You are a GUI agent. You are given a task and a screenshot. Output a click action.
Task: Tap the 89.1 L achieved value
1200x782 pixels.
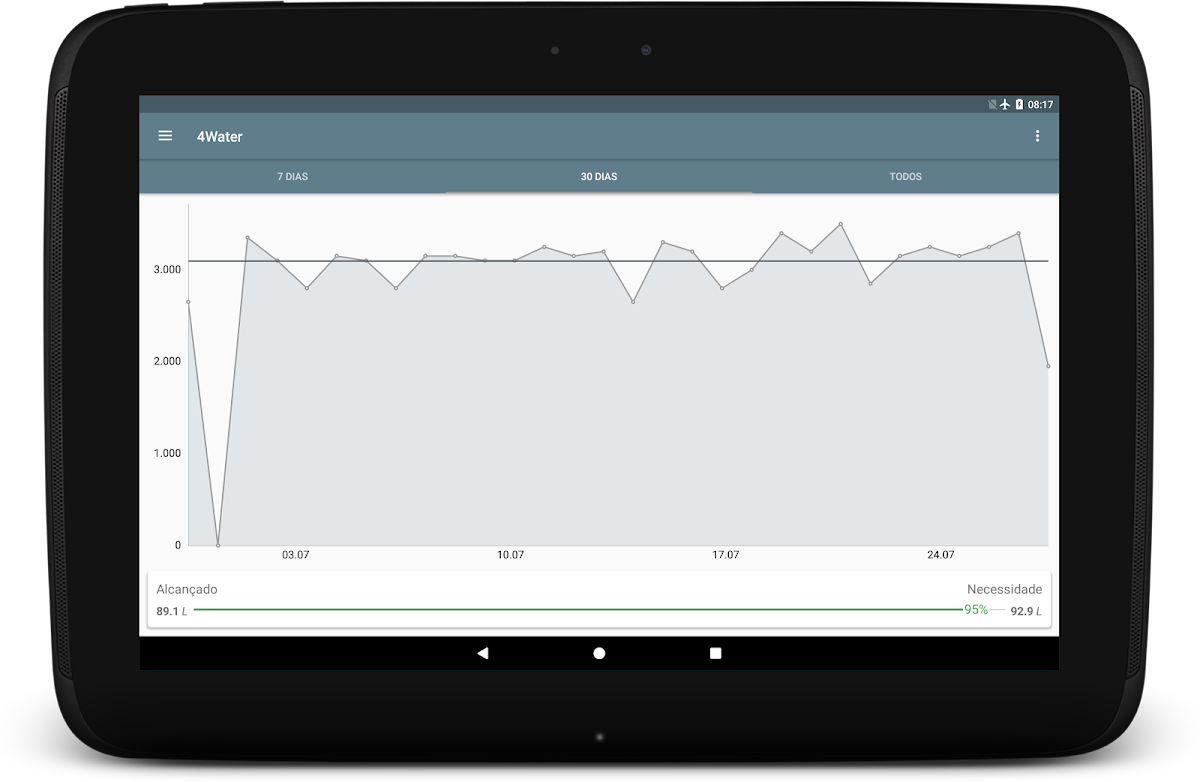point(171,611)
